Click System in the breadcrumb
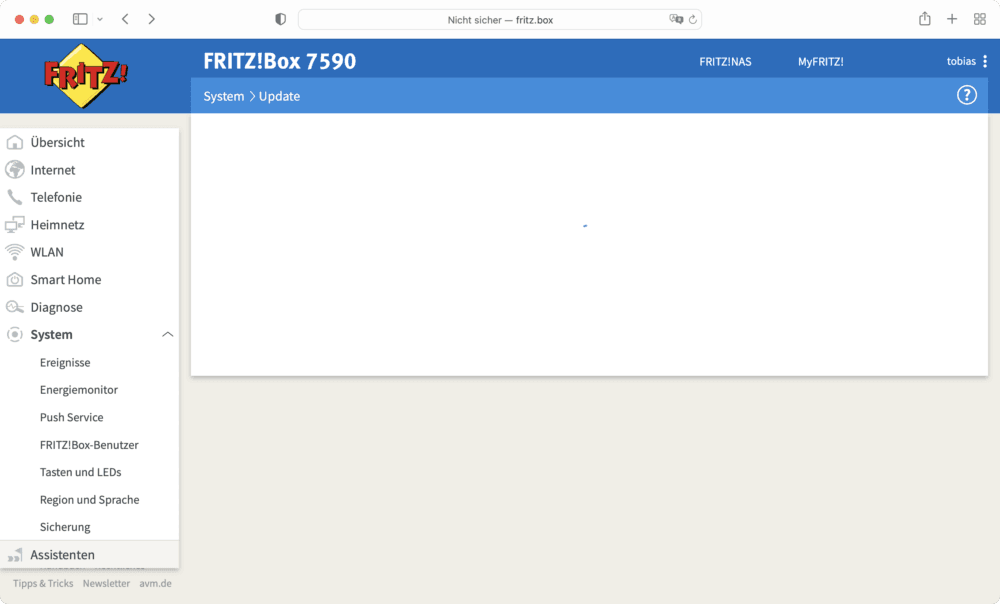 tap(224, 96)
